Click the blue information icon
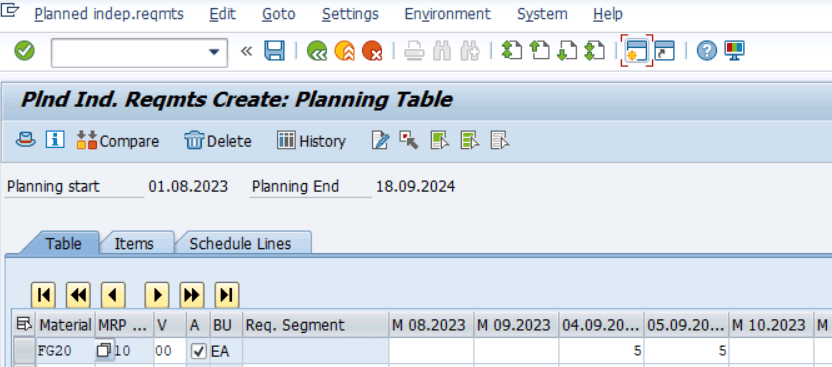 point(55,141)
